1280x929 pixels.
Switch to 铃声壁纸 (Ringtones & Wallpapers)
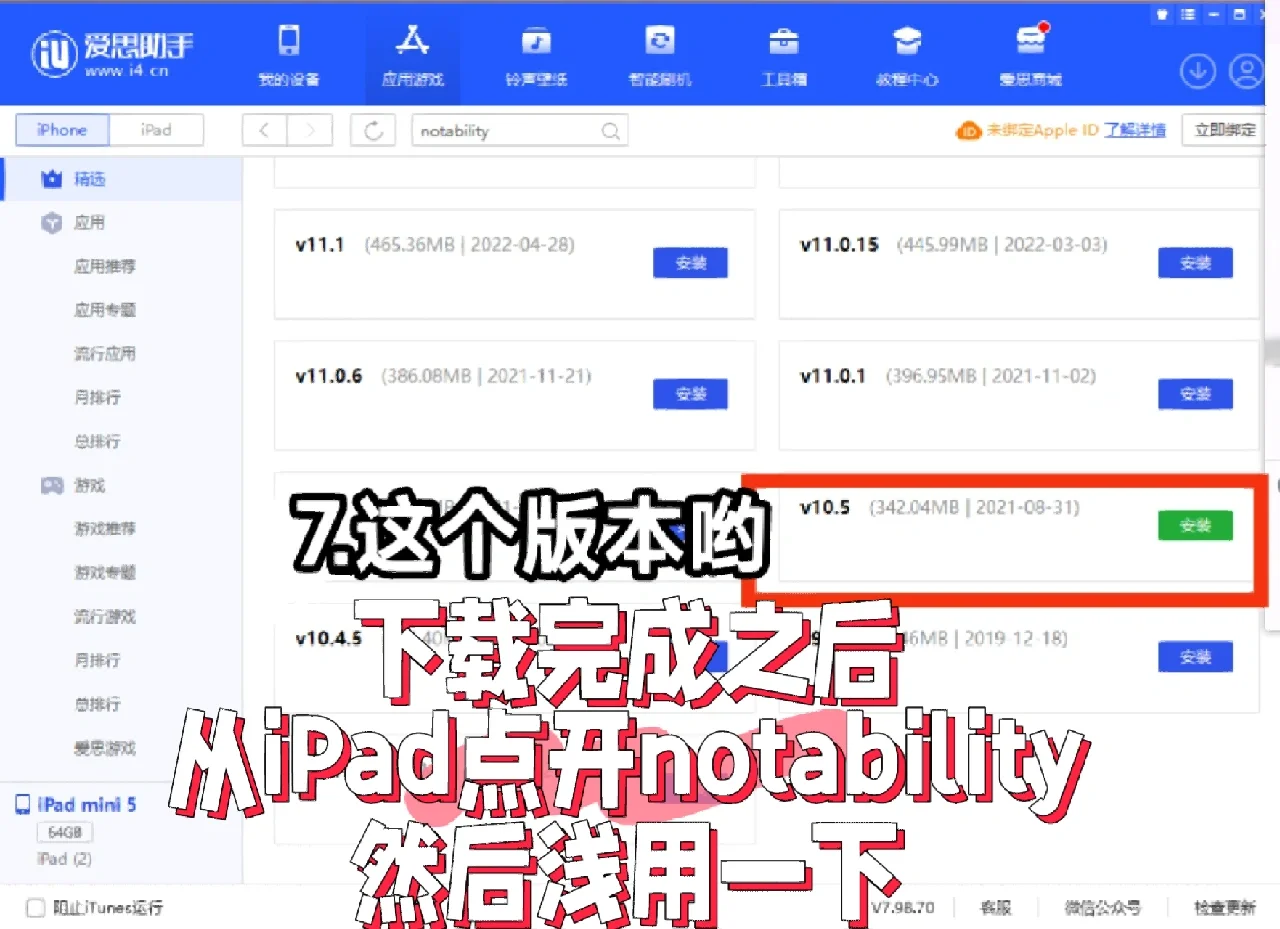pos(536,53)
